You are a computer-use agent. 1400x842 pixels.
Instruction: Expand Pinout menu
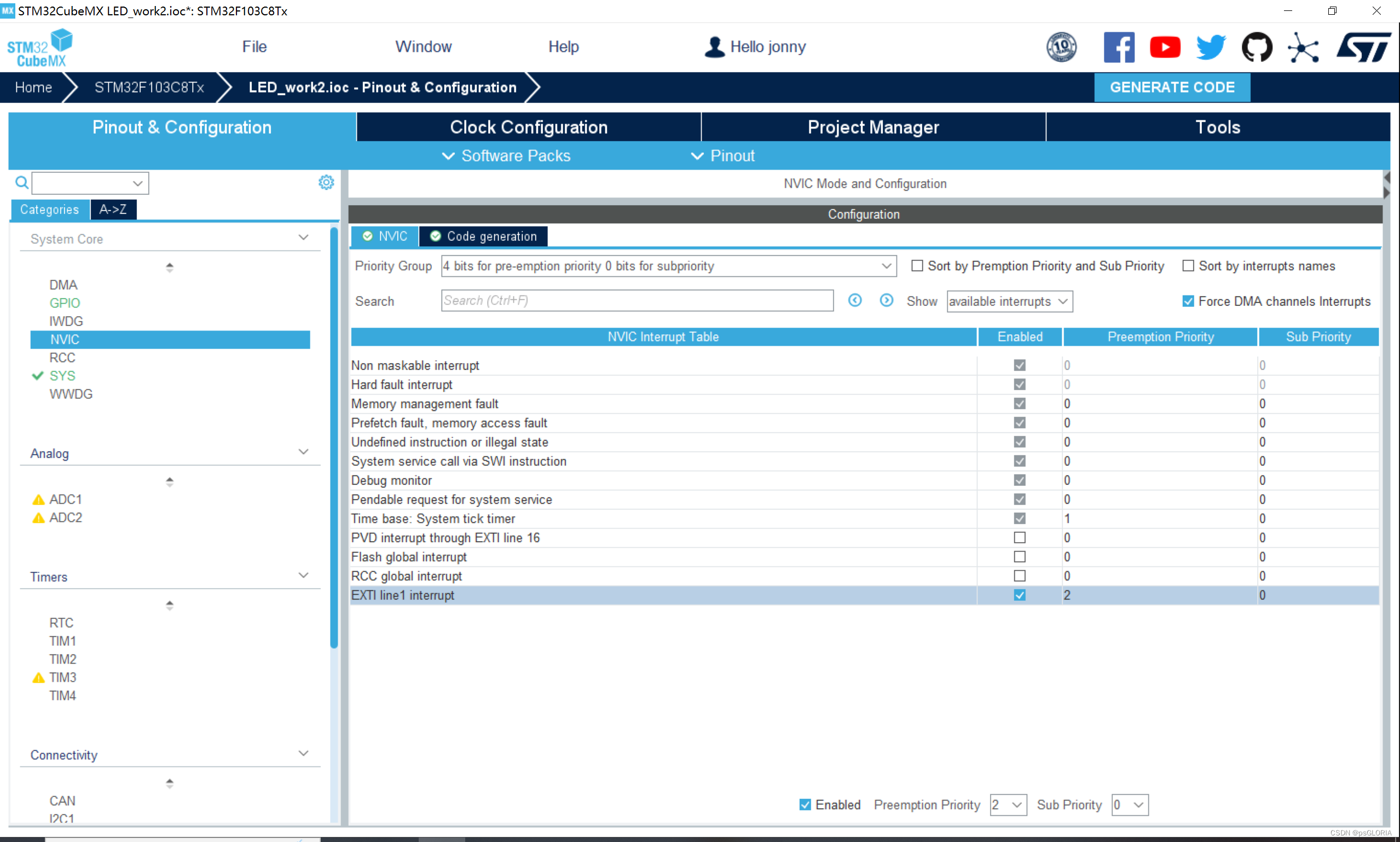pos(723,155)
